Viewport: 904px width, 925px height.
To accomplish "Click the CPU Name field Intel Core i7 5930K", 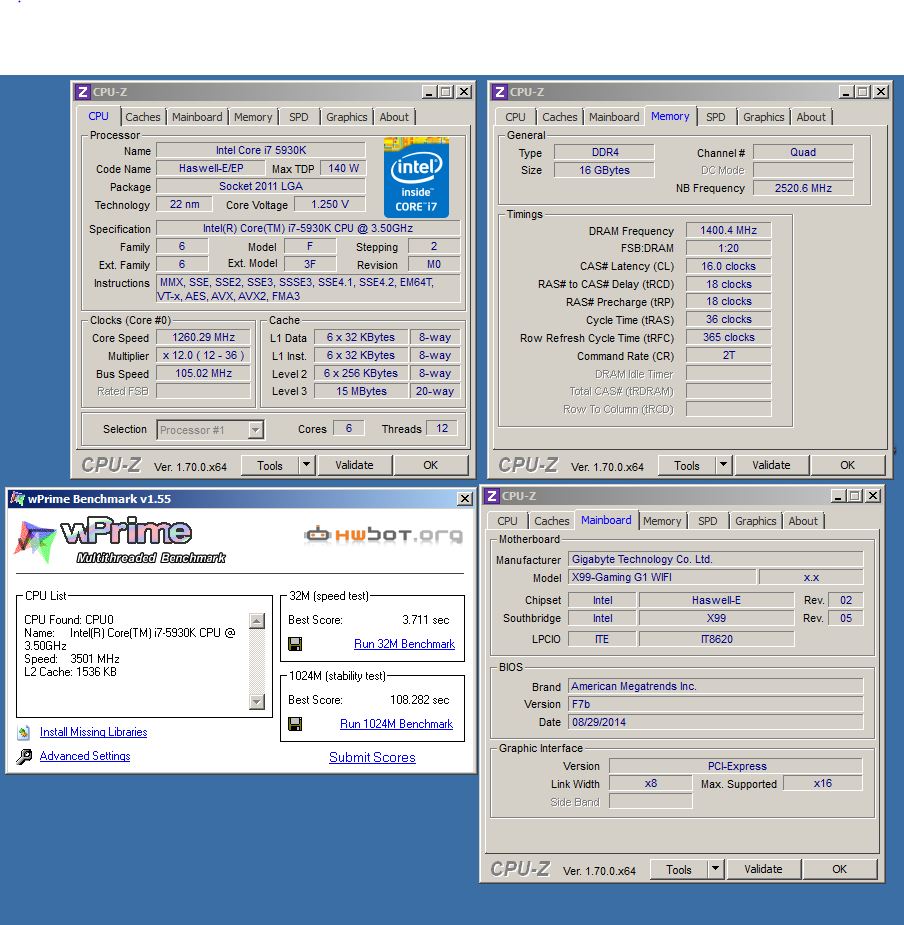I will [261, 150].
